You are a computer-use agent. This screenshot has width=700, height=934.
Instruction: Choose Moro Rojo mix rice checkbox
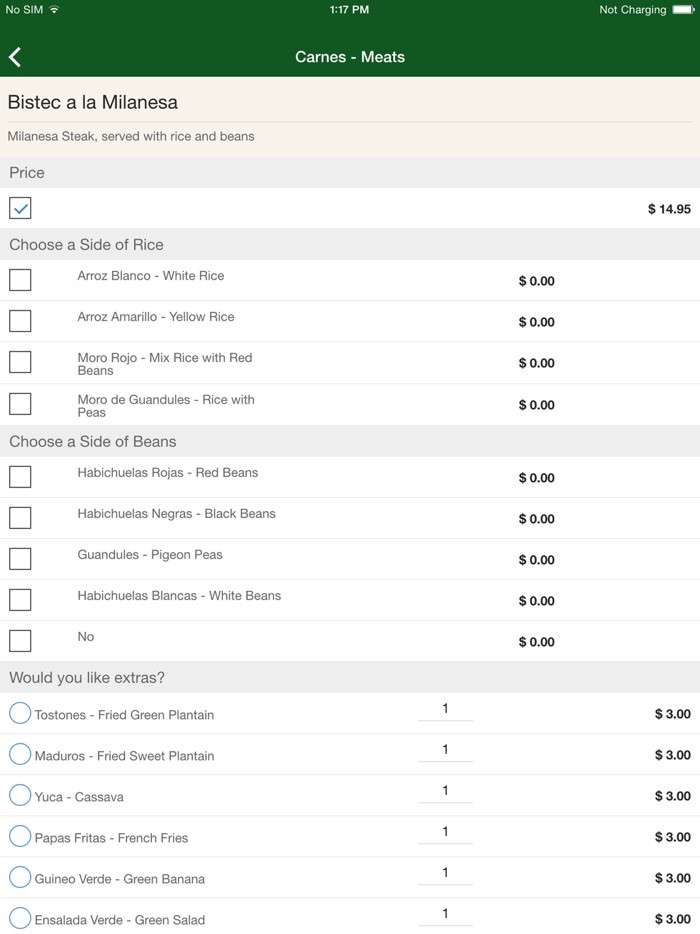click(20, 362)
